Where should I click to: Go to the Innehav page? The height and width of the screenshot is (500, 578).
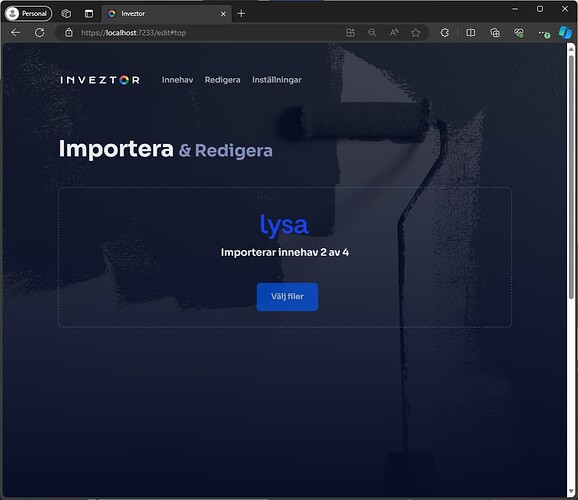[x=177, y=80]
